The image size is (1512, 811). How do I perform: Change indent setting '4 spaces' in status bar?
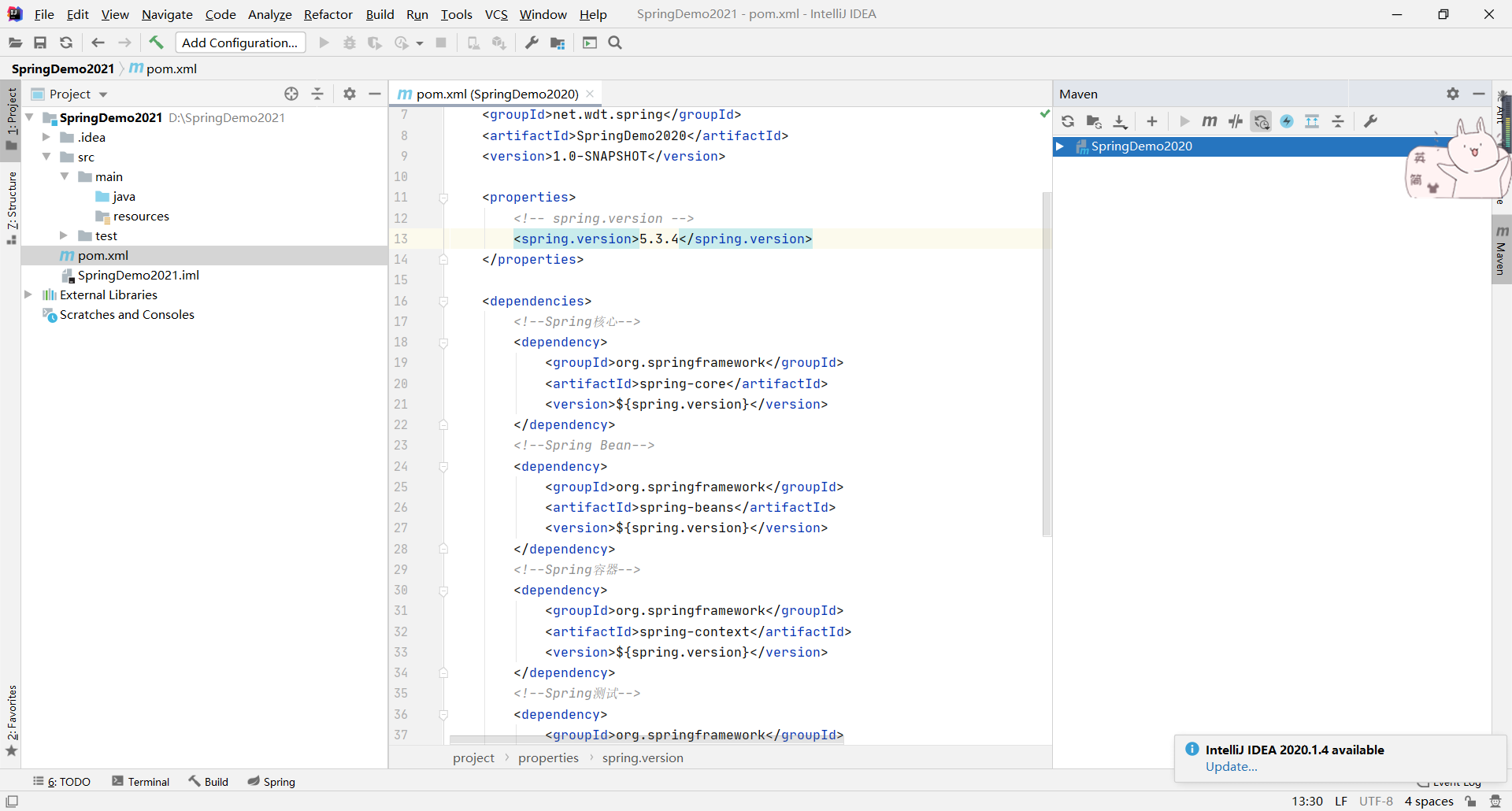tap(1429, 802)
